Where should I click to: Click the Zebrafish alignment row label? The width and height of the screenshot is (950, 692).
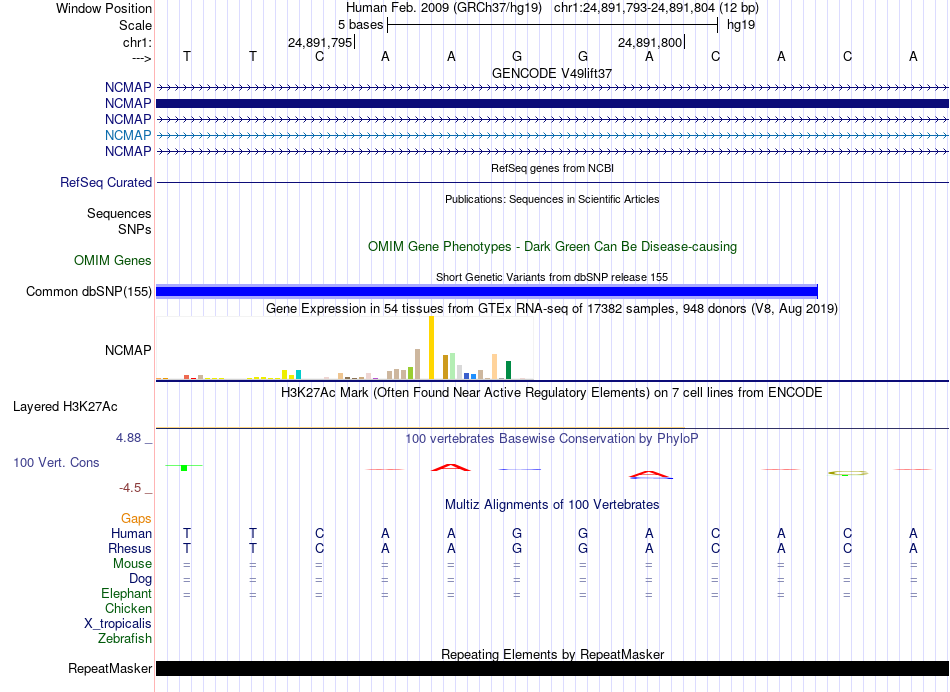pyautogui.click(x=125, y=639)
